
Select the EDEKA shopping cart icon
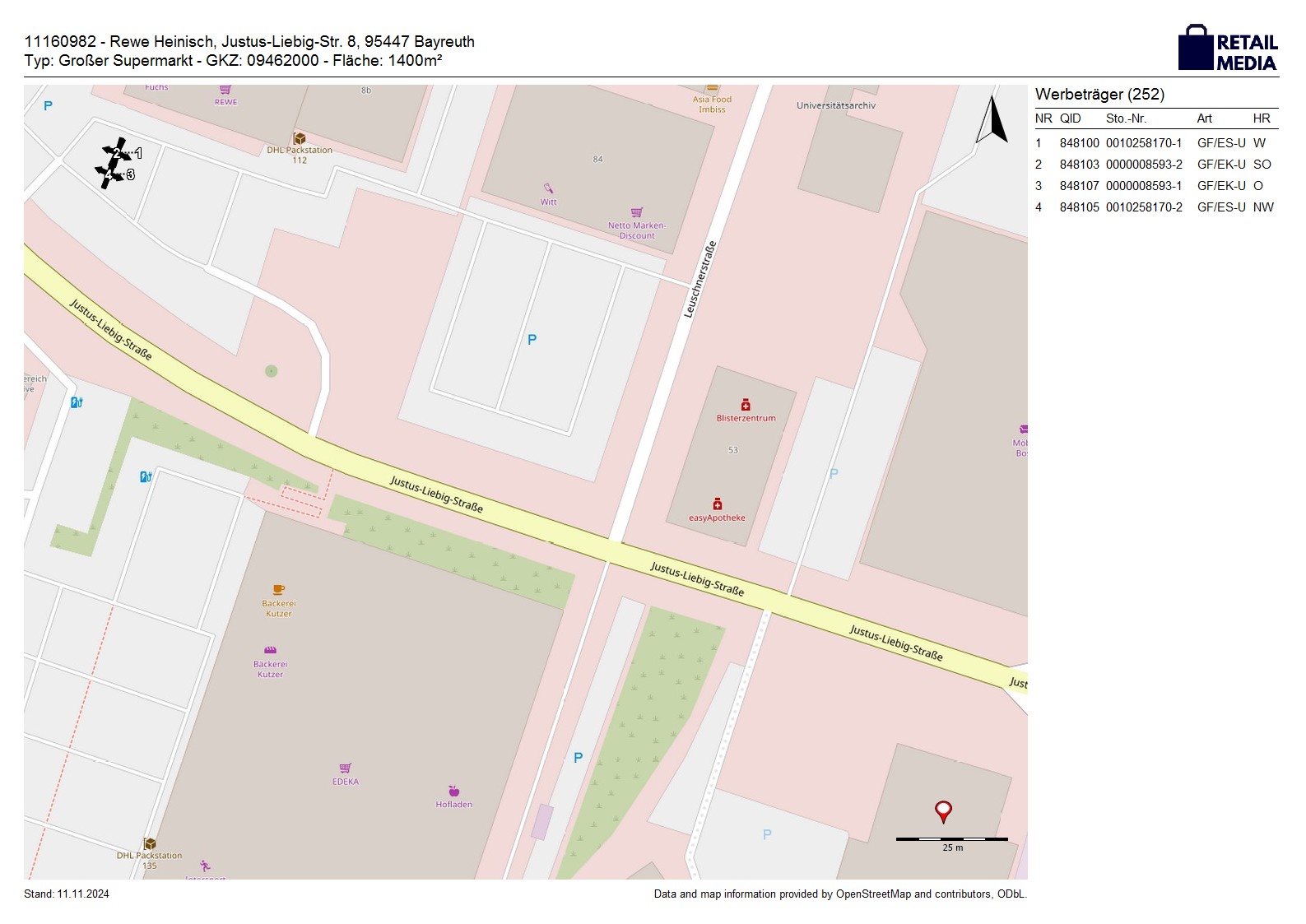(x=346, y=768)
